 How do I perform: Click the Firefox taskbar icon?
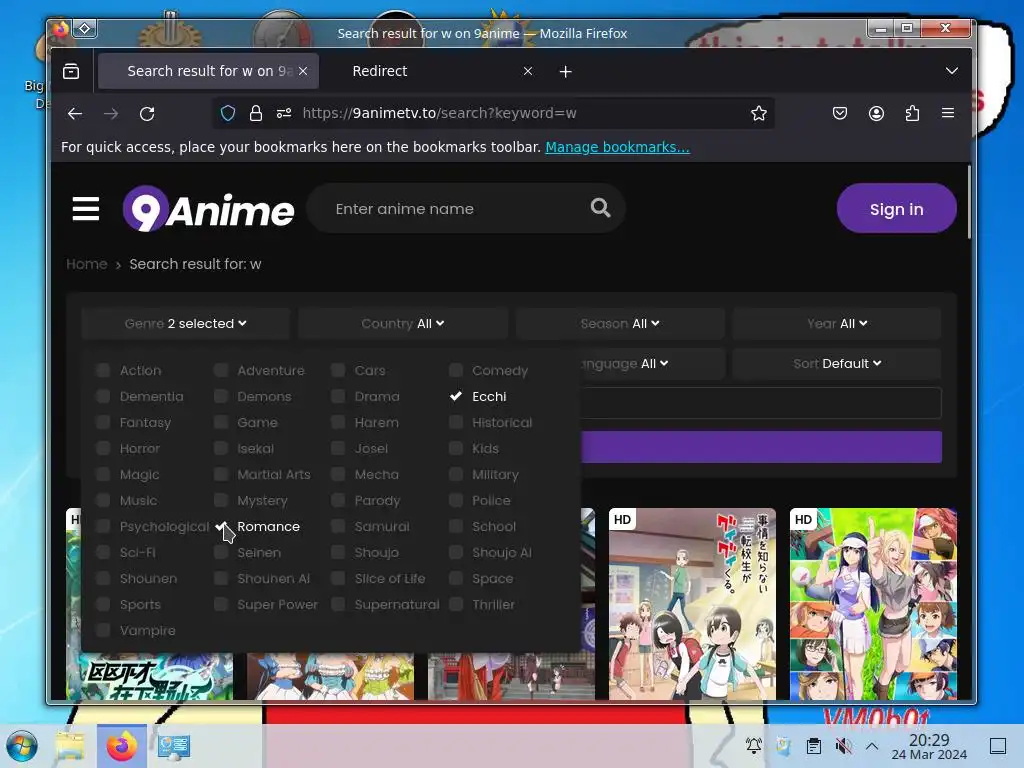point(122,746)
